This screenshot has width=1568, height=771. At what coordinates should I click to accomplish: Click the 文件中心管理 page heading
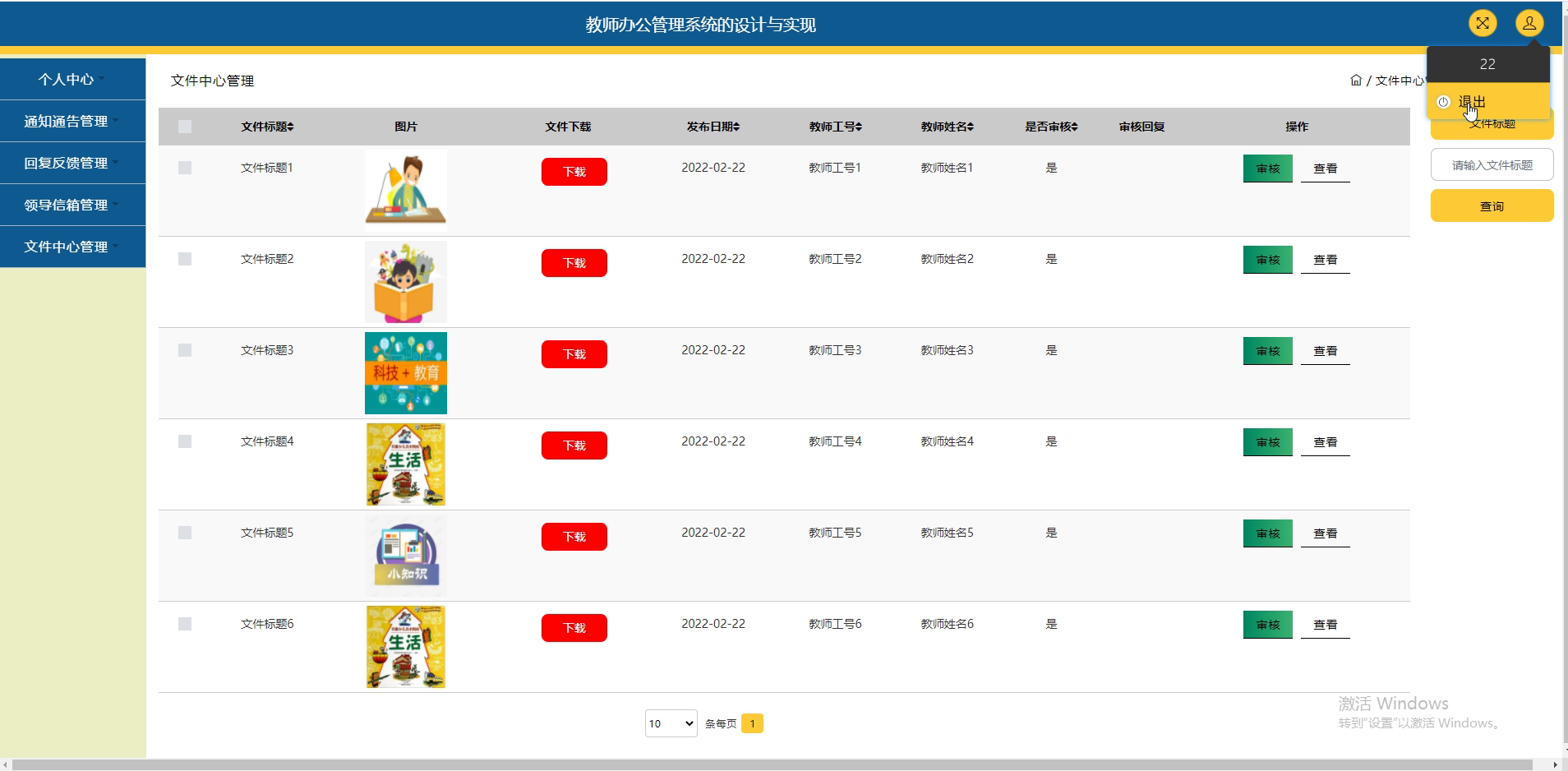tap(212, 81)
